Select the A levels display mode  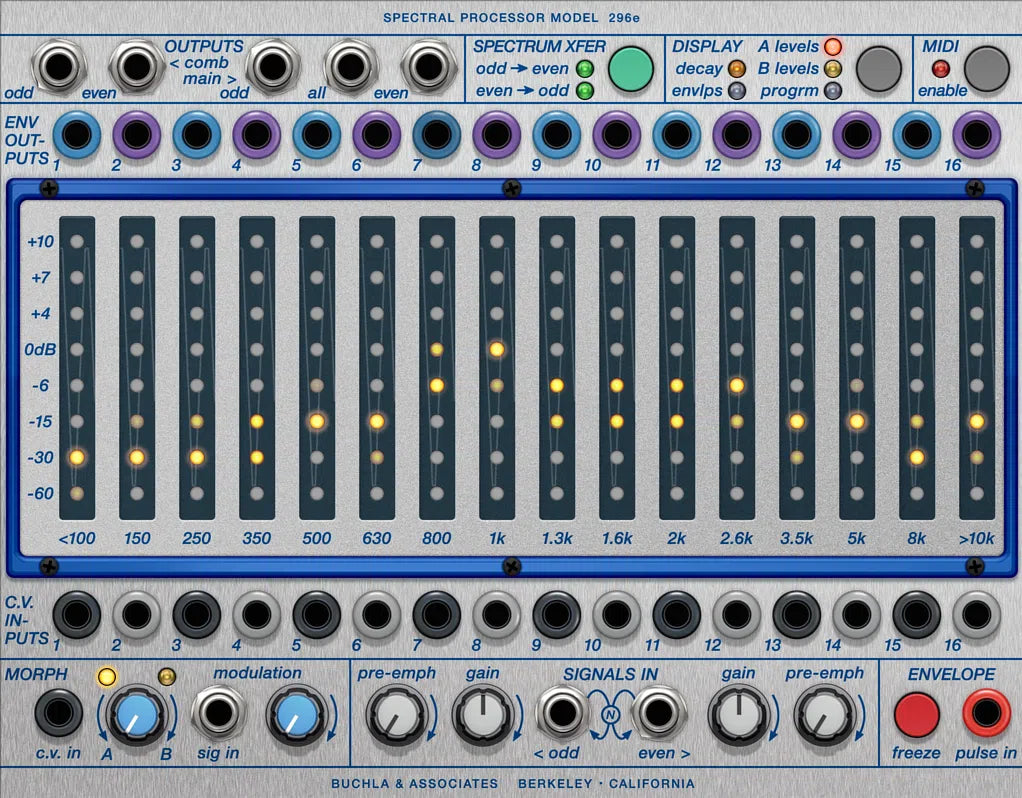833,46
